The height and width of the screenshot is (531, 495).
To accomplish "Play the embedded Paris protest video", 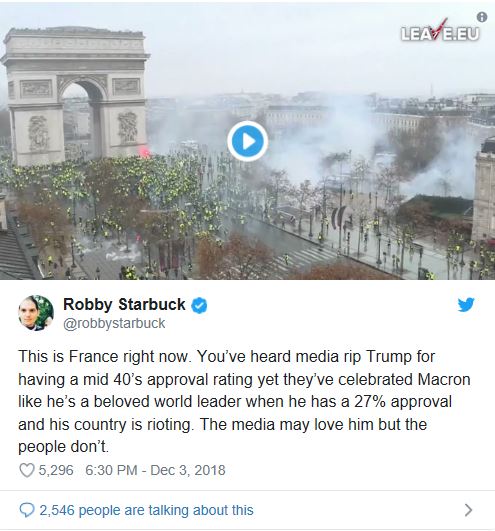I will point(248,141).
